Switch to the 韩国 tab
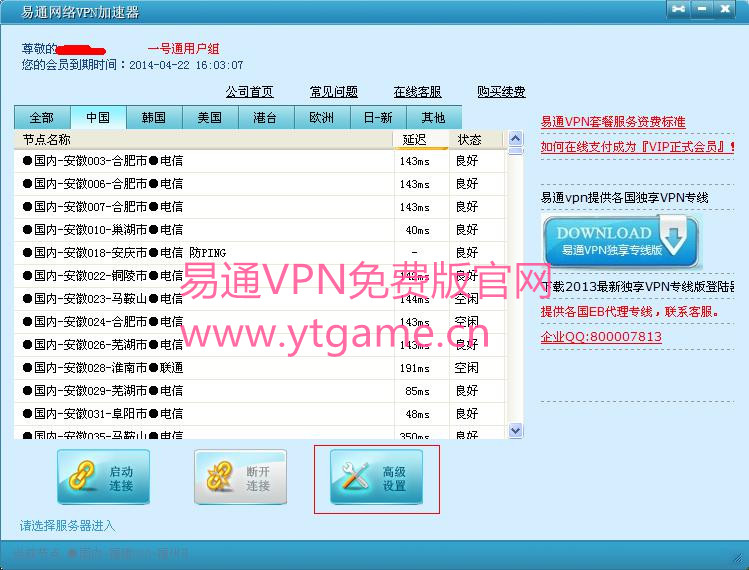The image size is (749, 570). point(154,118)
